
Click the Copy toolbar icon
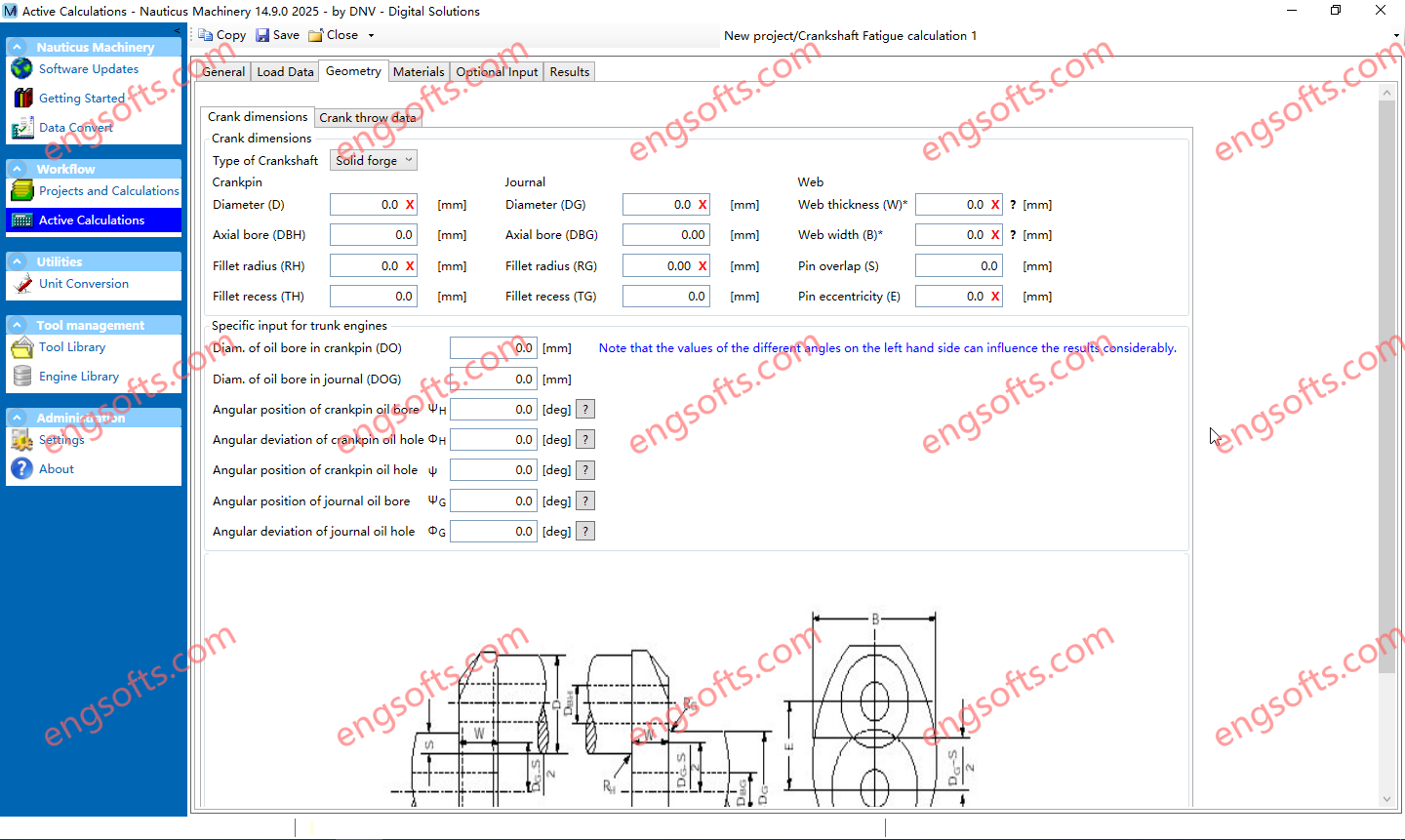[206, 35]
